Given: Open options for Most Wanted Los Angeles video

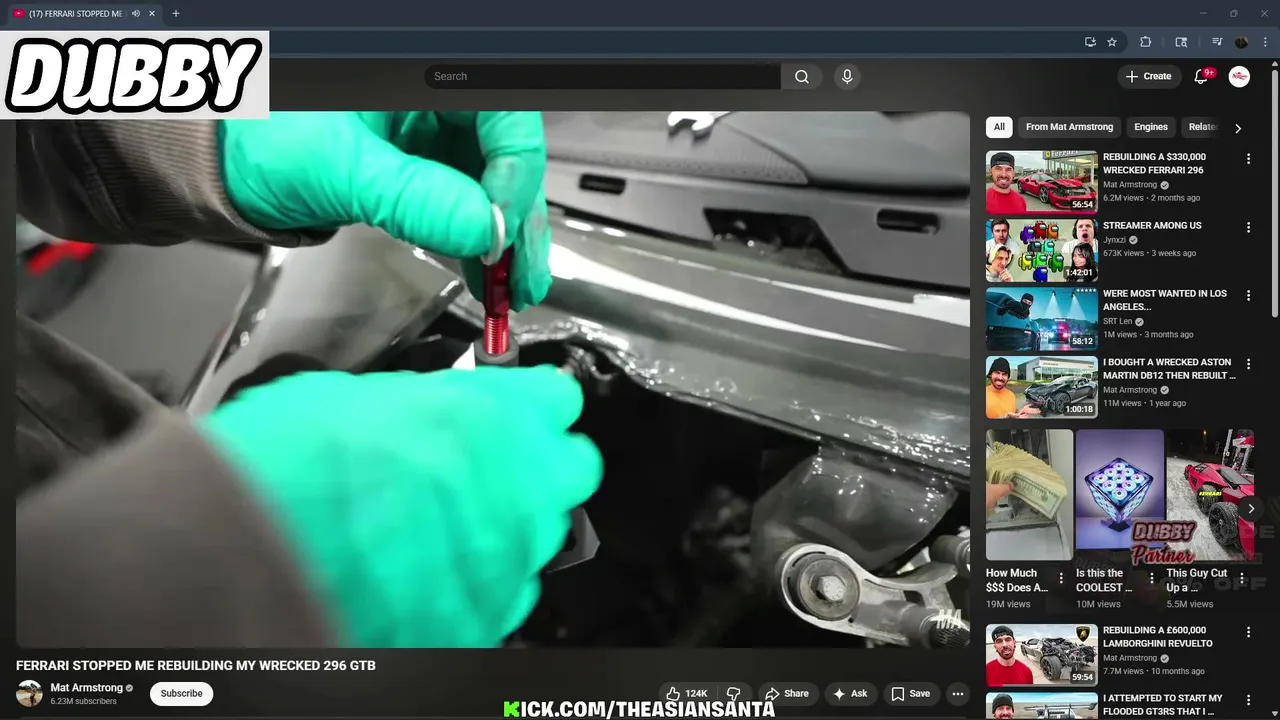Looking at the screenshot, I should (x=1248, y=296).
